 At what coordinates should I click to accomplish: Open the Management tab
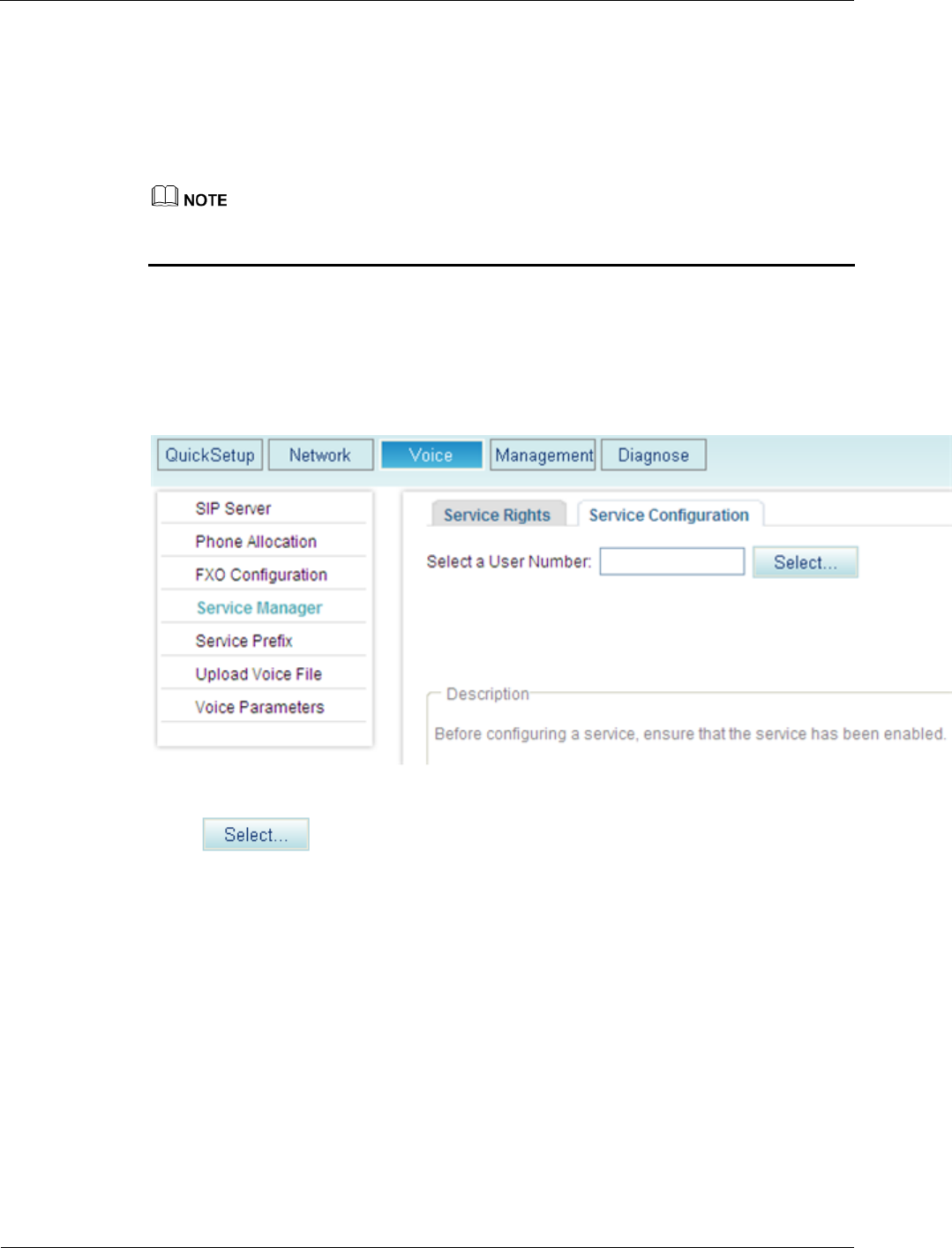point(543,455)
